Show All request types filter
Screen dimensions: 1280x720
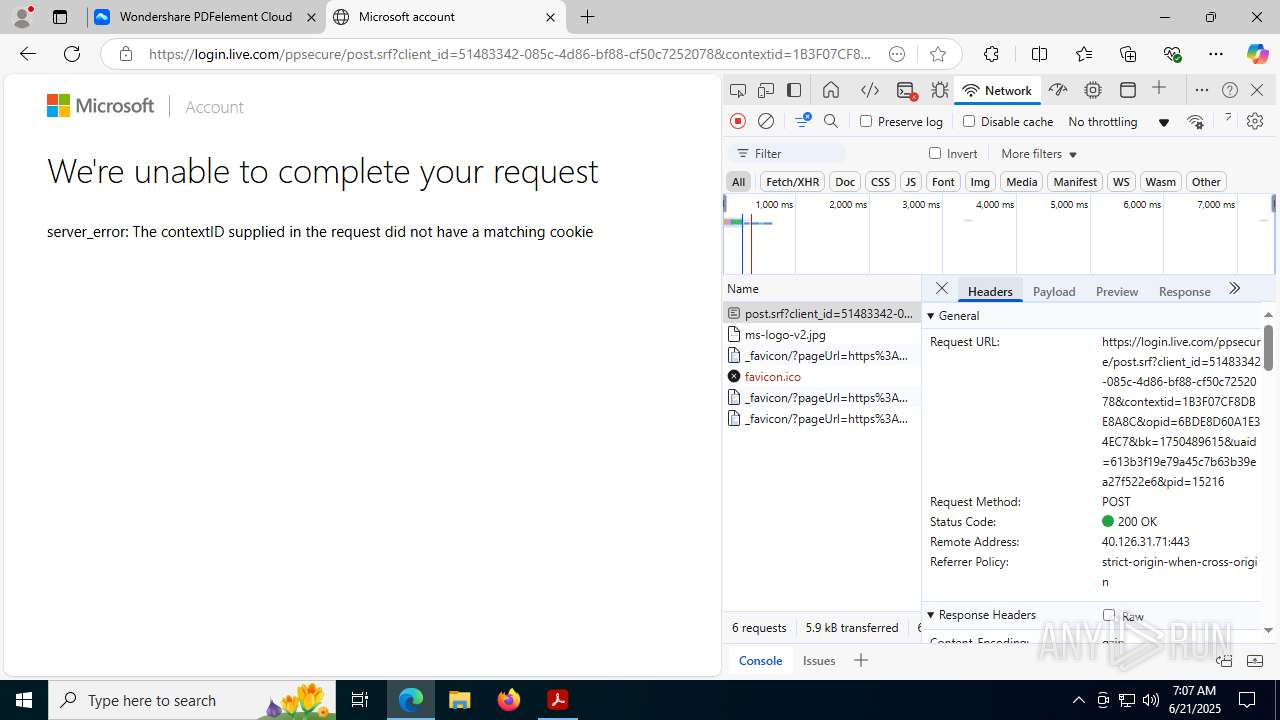738,181
